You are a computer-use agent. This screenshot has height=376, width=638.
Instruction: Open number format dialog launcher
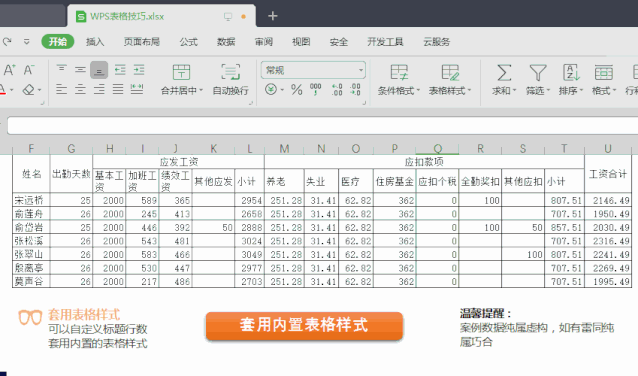coord(364,103)
